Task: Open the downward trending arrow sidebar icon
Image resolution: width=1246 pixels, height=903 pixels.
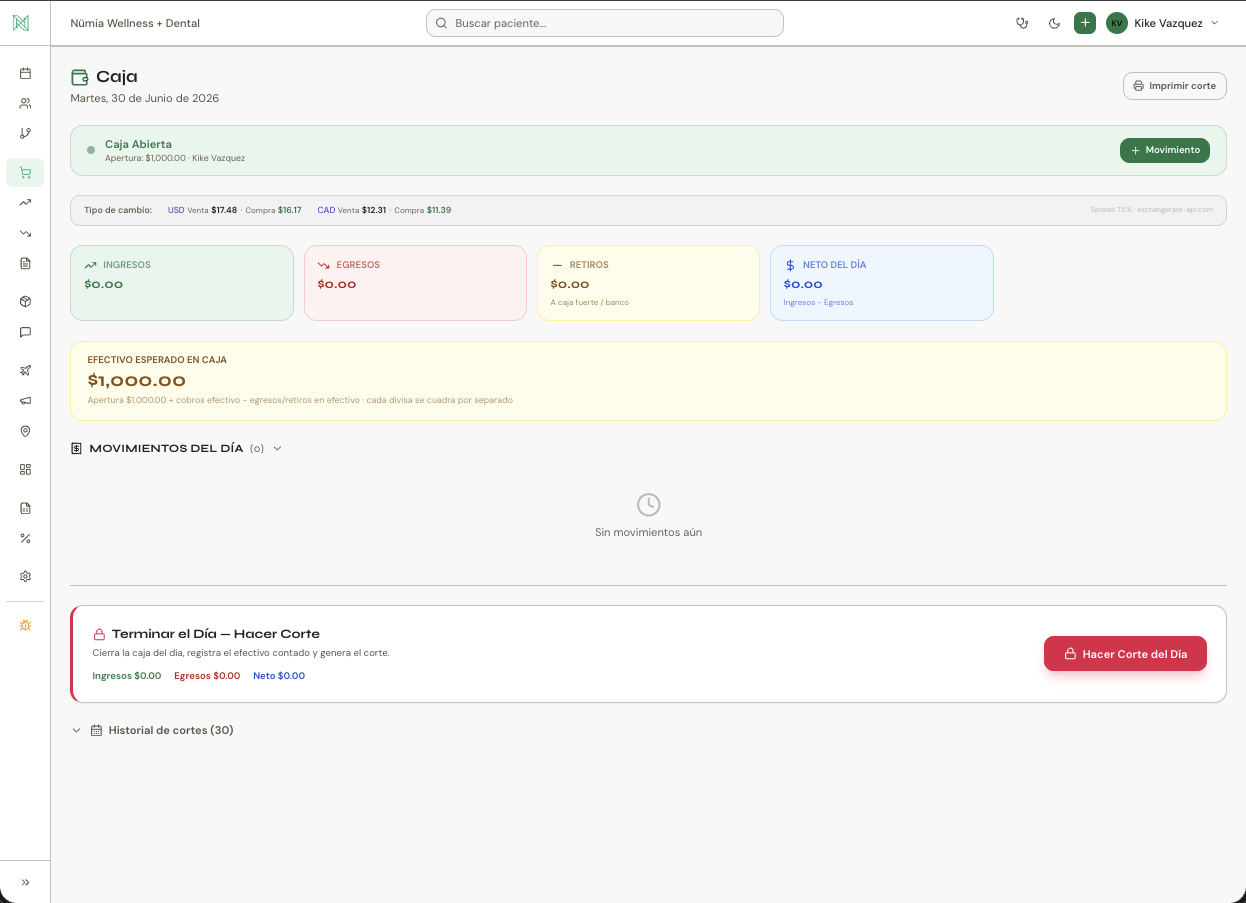Action: 25,233
